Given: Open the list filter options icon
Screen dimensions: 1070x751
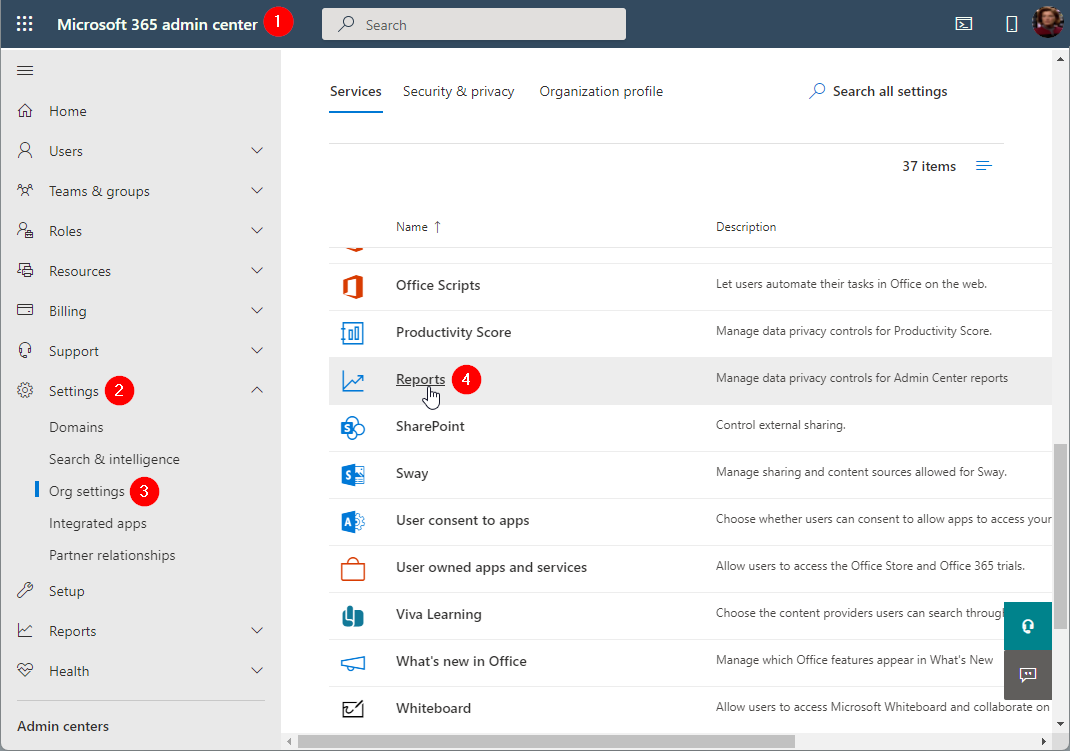Looking at the screenshot, I should pyautogui.click(x=984, y=166).
